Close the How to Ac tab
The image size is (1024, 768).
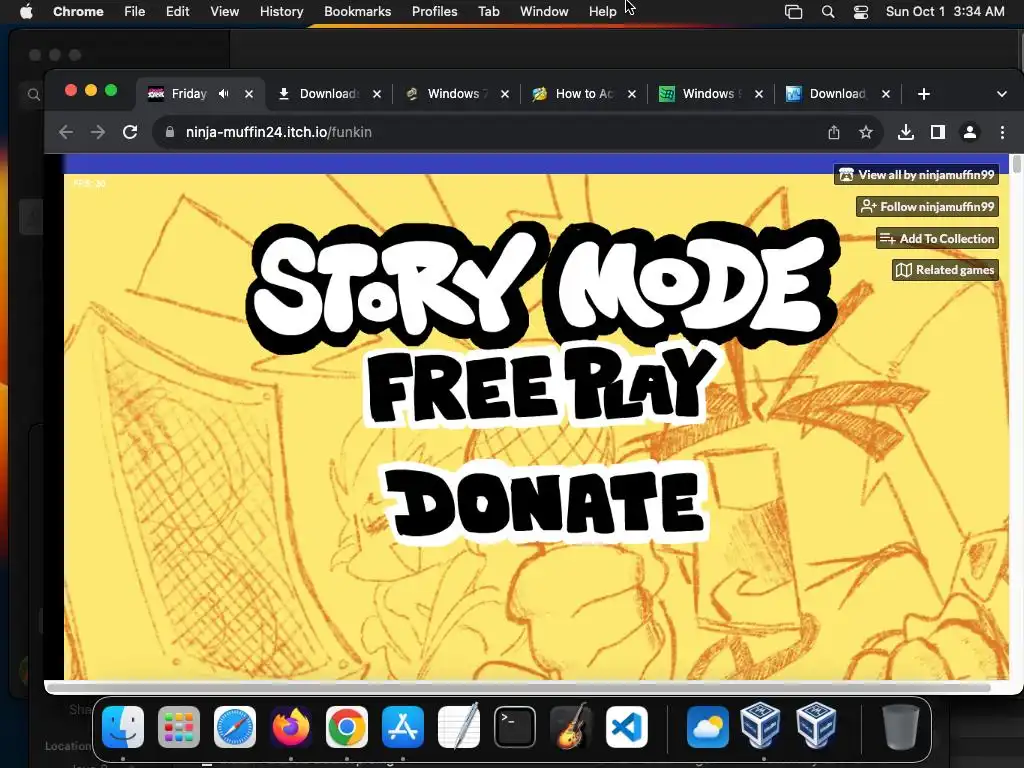pyautogui.click(x=632, y=94)
